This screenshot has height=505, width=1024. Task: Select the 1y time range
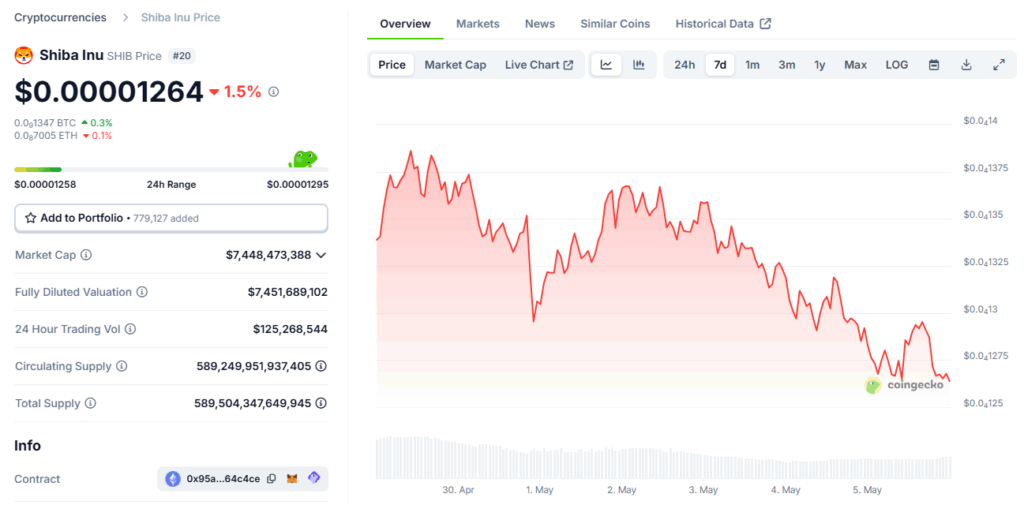click(820, 65)
